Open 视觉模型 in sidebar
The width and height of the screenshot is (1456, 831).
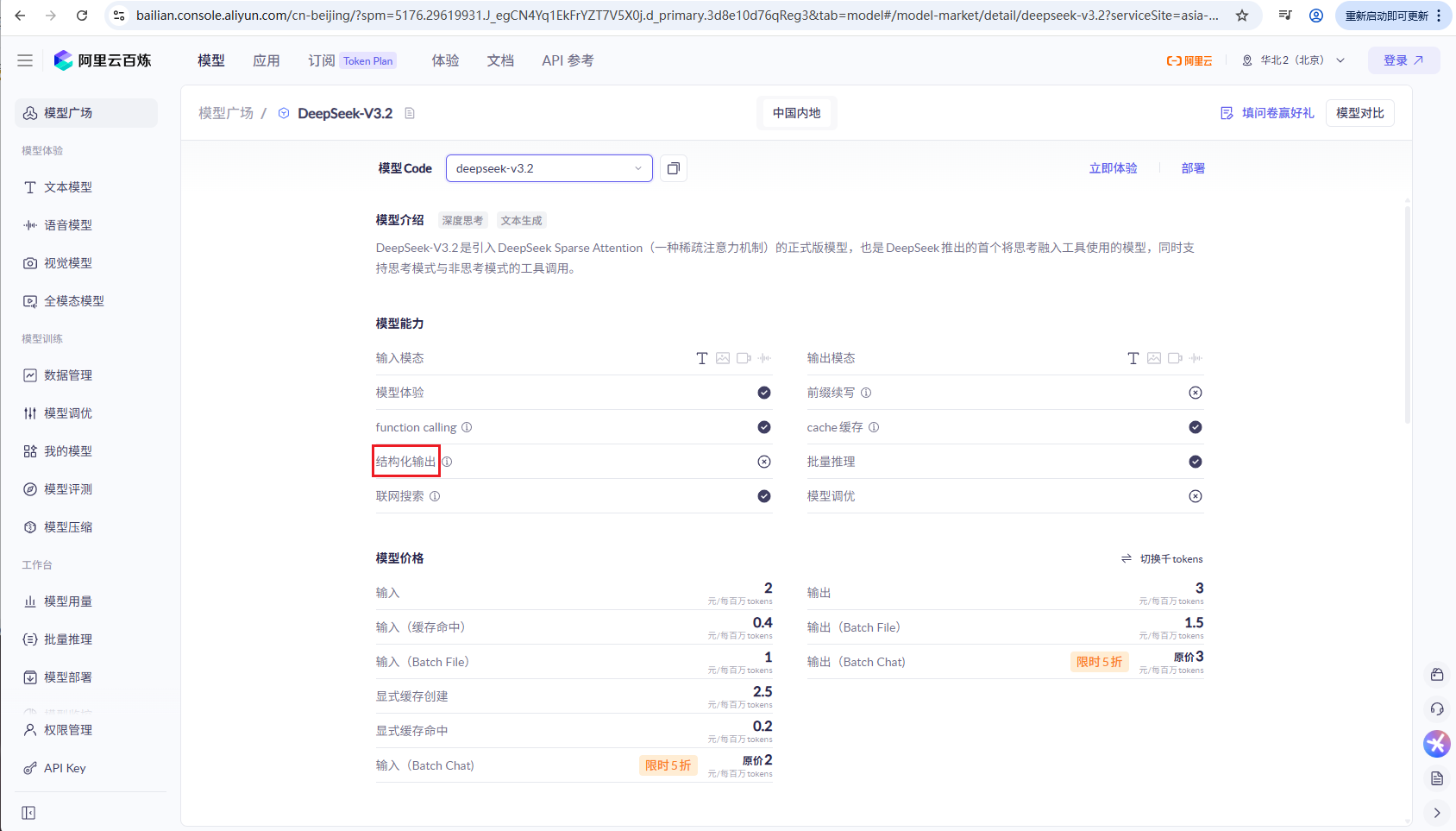point(86,263)
